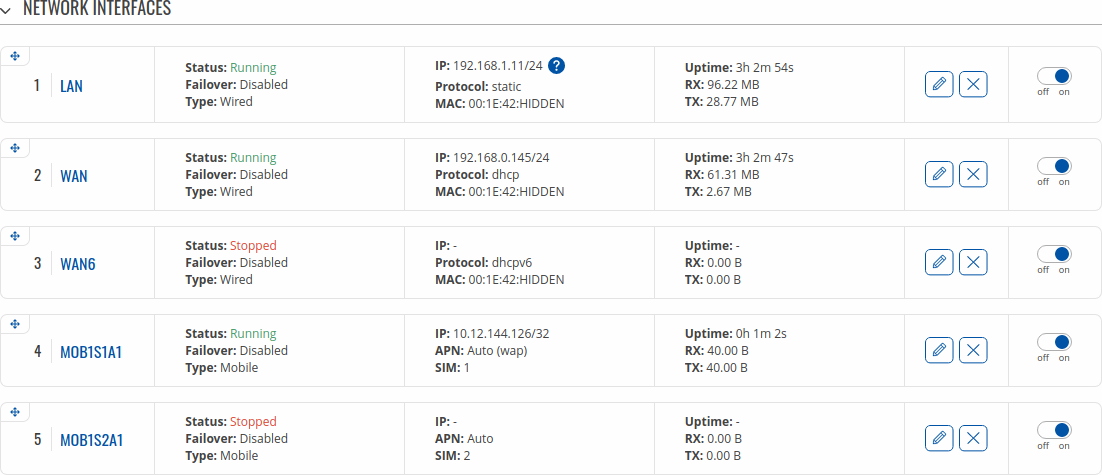Open the WAN6 interface name link
The width and height of the screenshot is (1102, 475).
tap(77, 264)
